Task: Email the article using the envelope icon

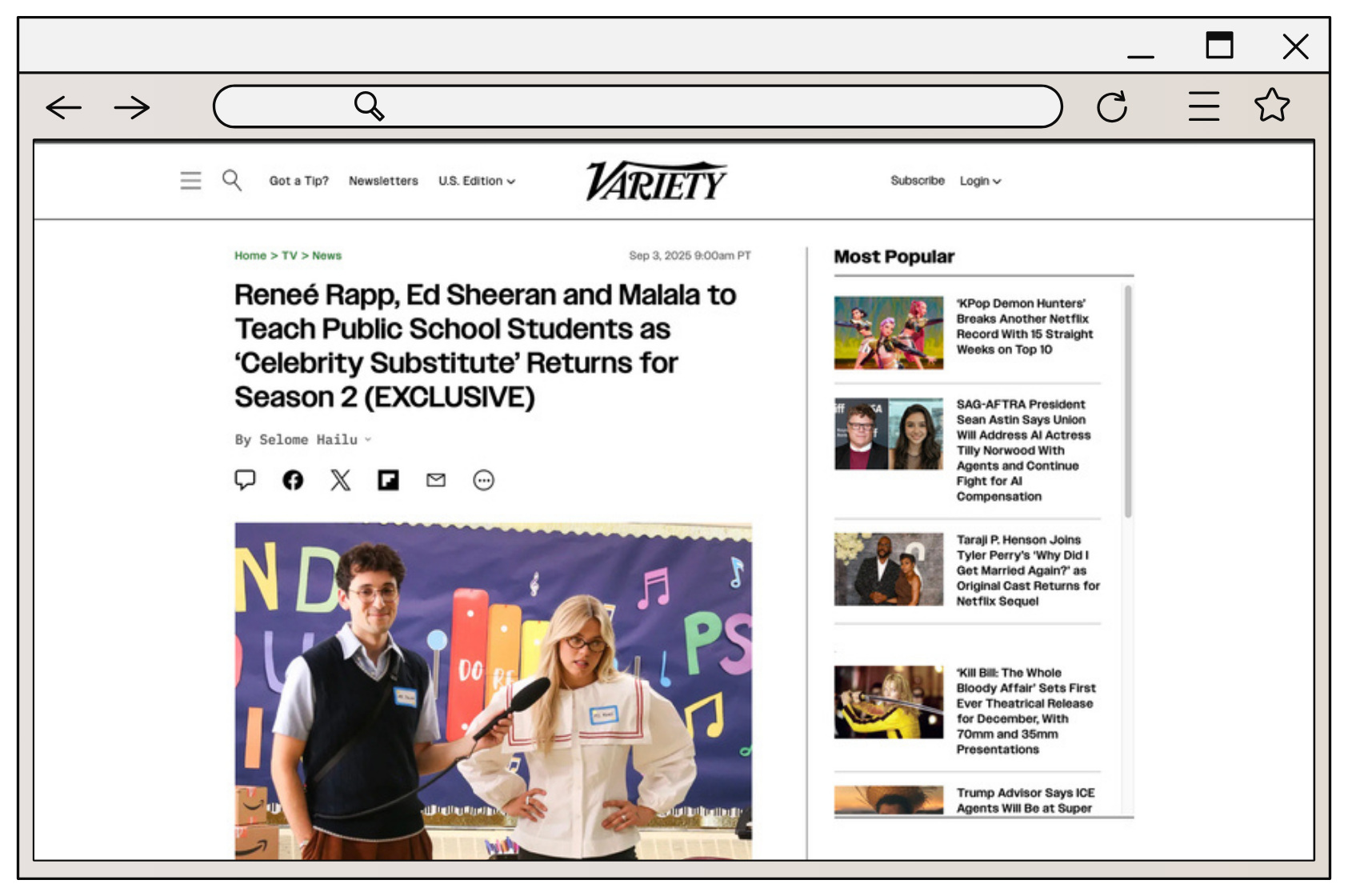Action: point(436,480)
